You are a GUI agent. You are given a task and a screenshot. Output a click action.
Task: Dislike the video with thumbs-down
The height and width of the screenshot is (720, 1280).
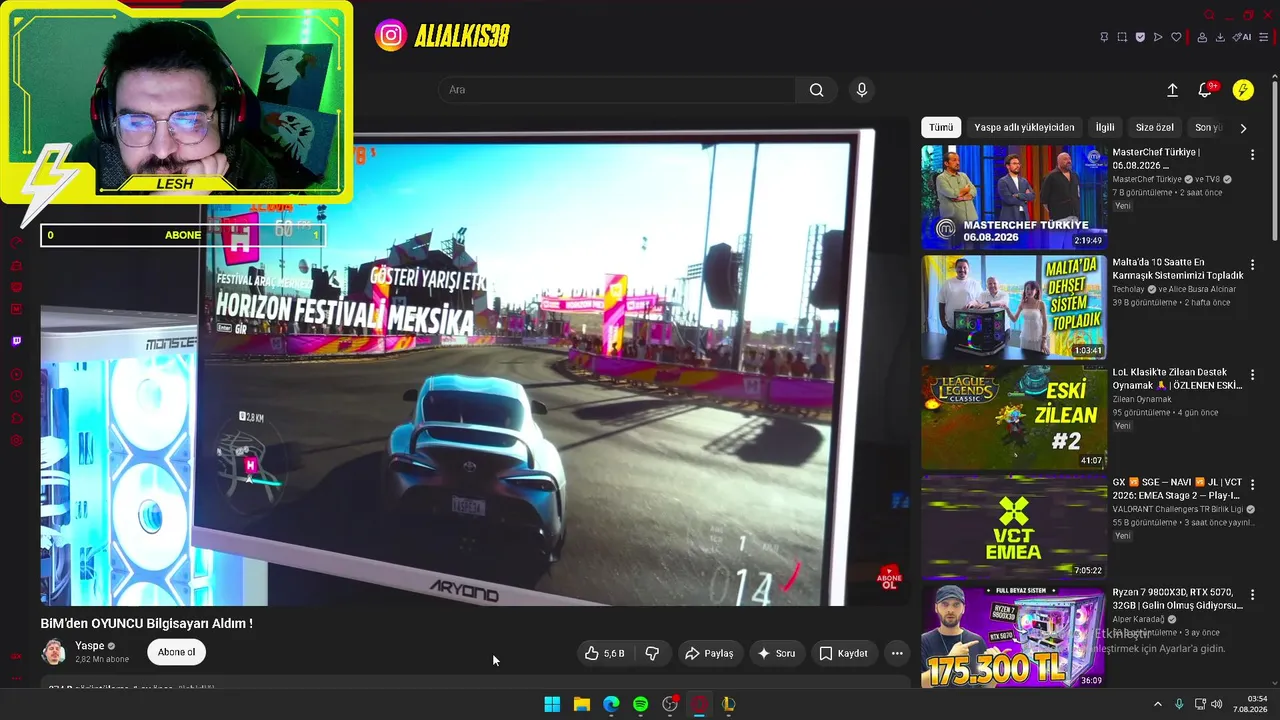coord(652,653)
